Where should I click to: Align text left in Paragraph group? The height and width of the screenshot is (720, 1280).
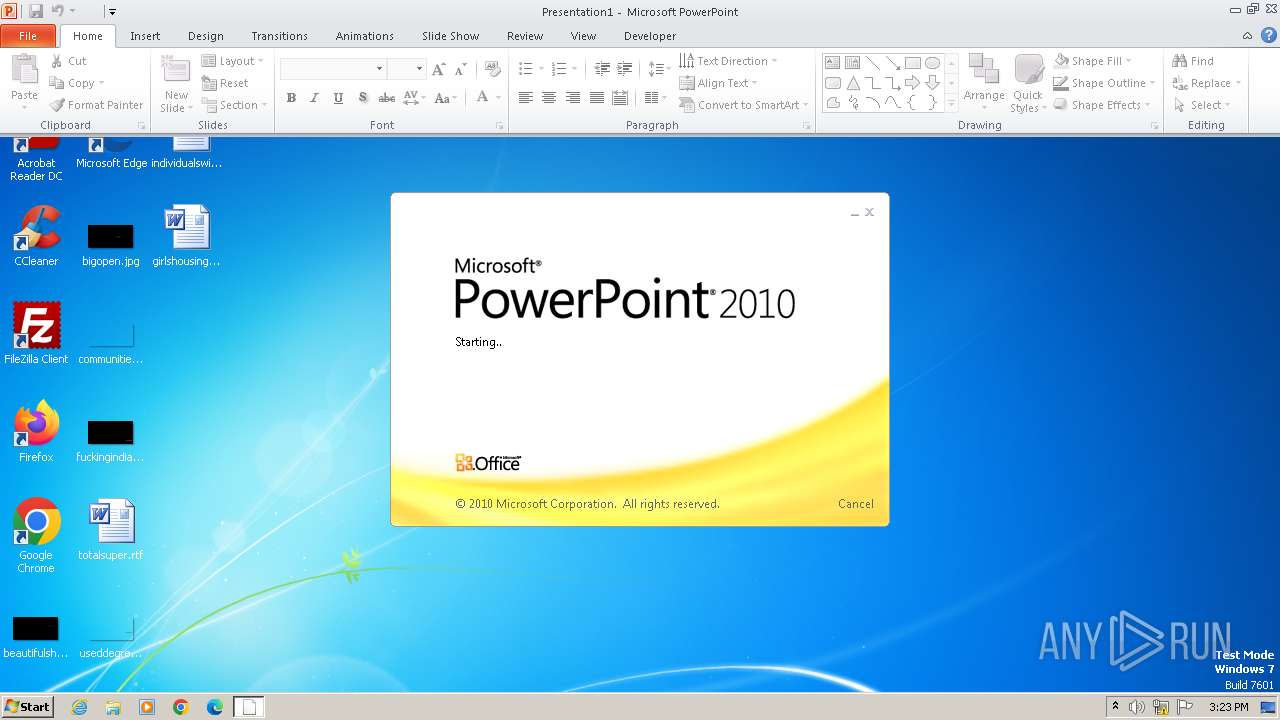click(525, 98)
